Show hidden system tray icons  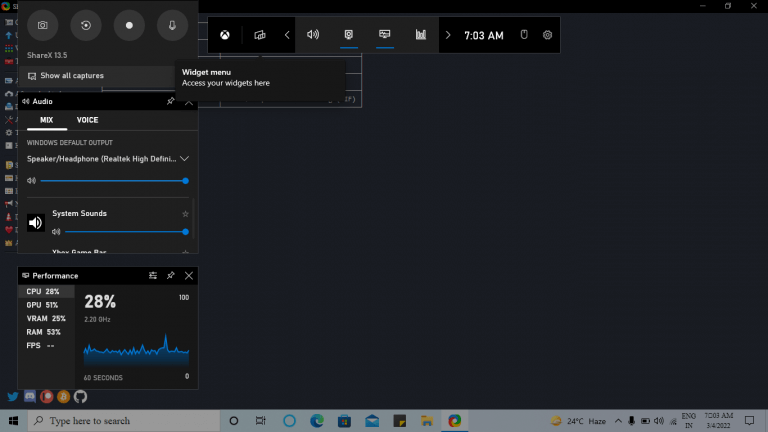618,421
